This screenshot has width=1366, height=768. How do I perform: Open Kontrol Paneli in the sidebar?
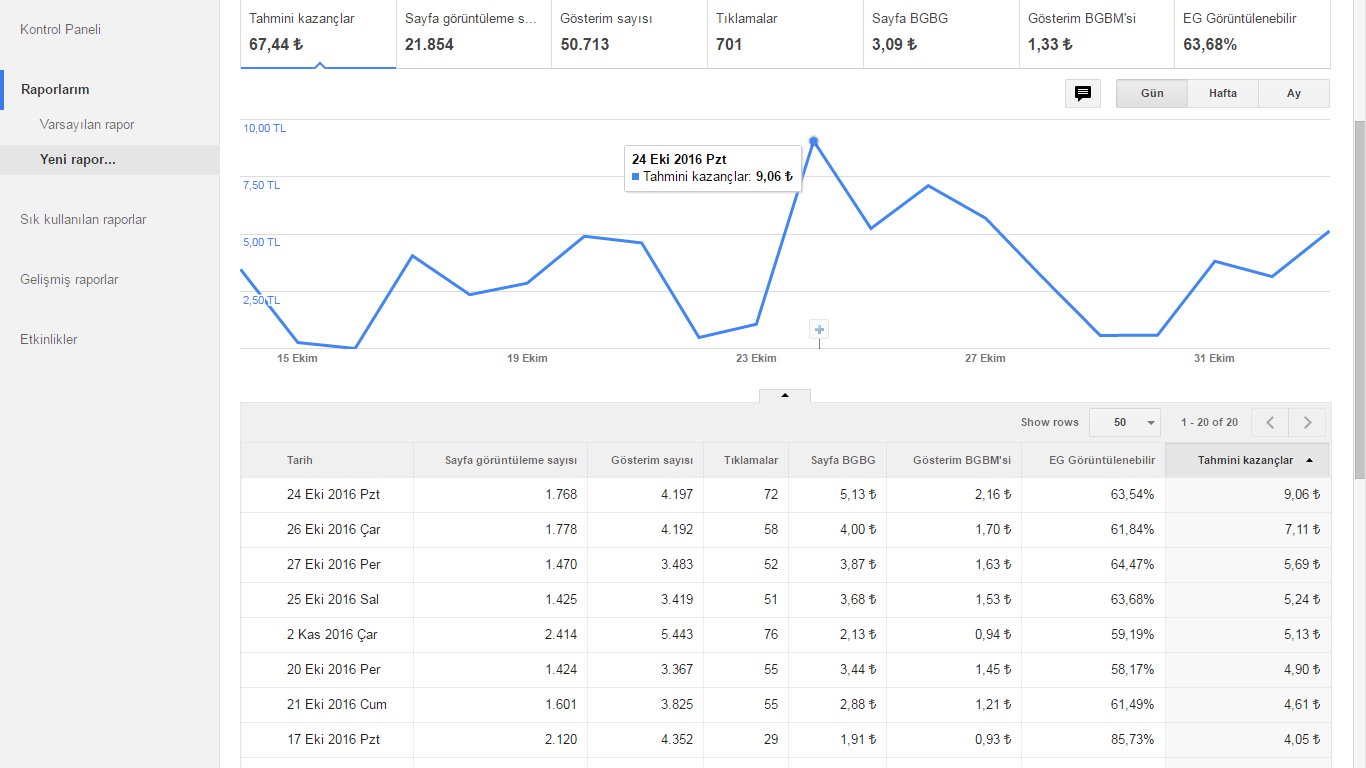coord(60,29)
